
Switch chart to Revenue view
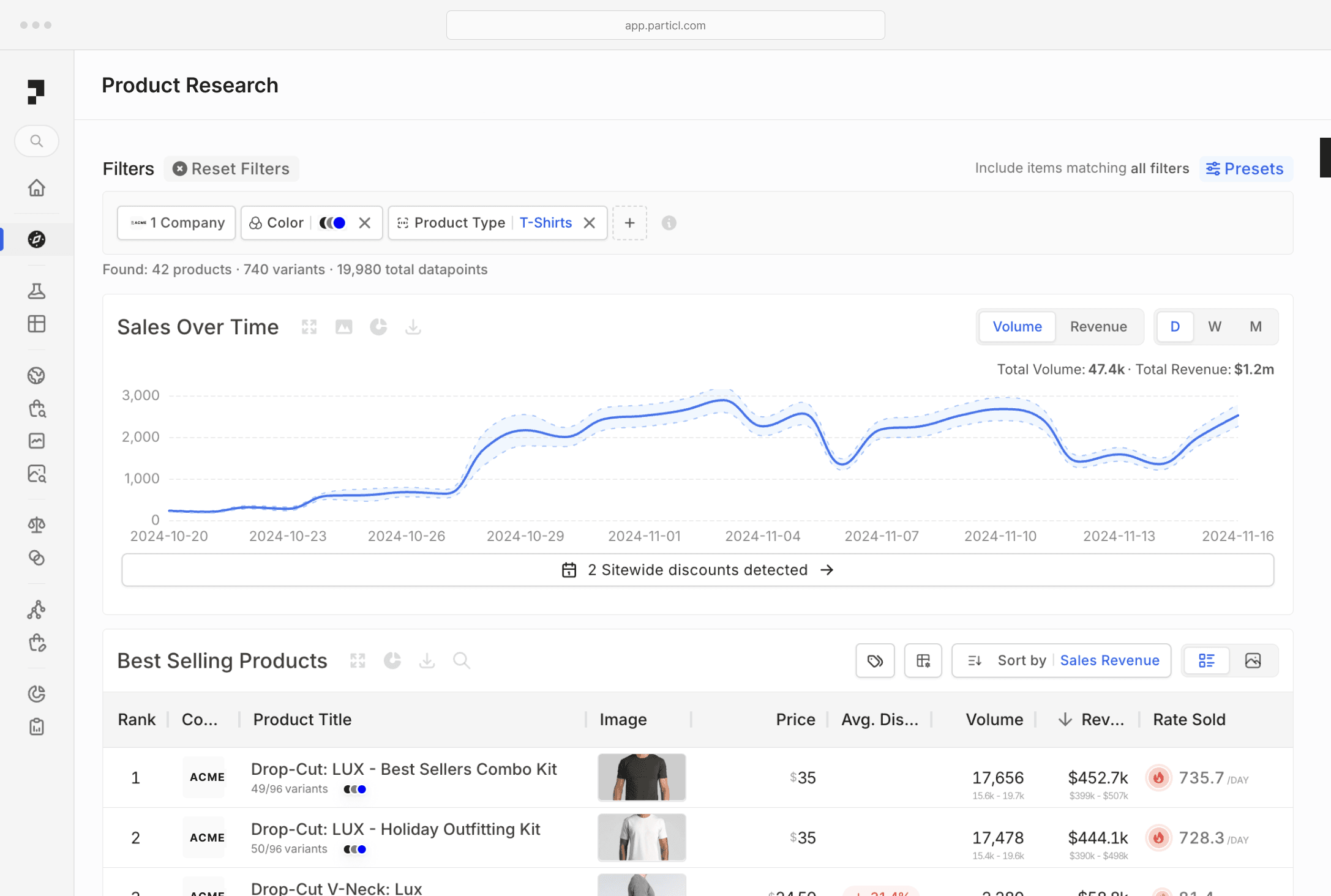pyautogui.click(x=1098, y=327)
